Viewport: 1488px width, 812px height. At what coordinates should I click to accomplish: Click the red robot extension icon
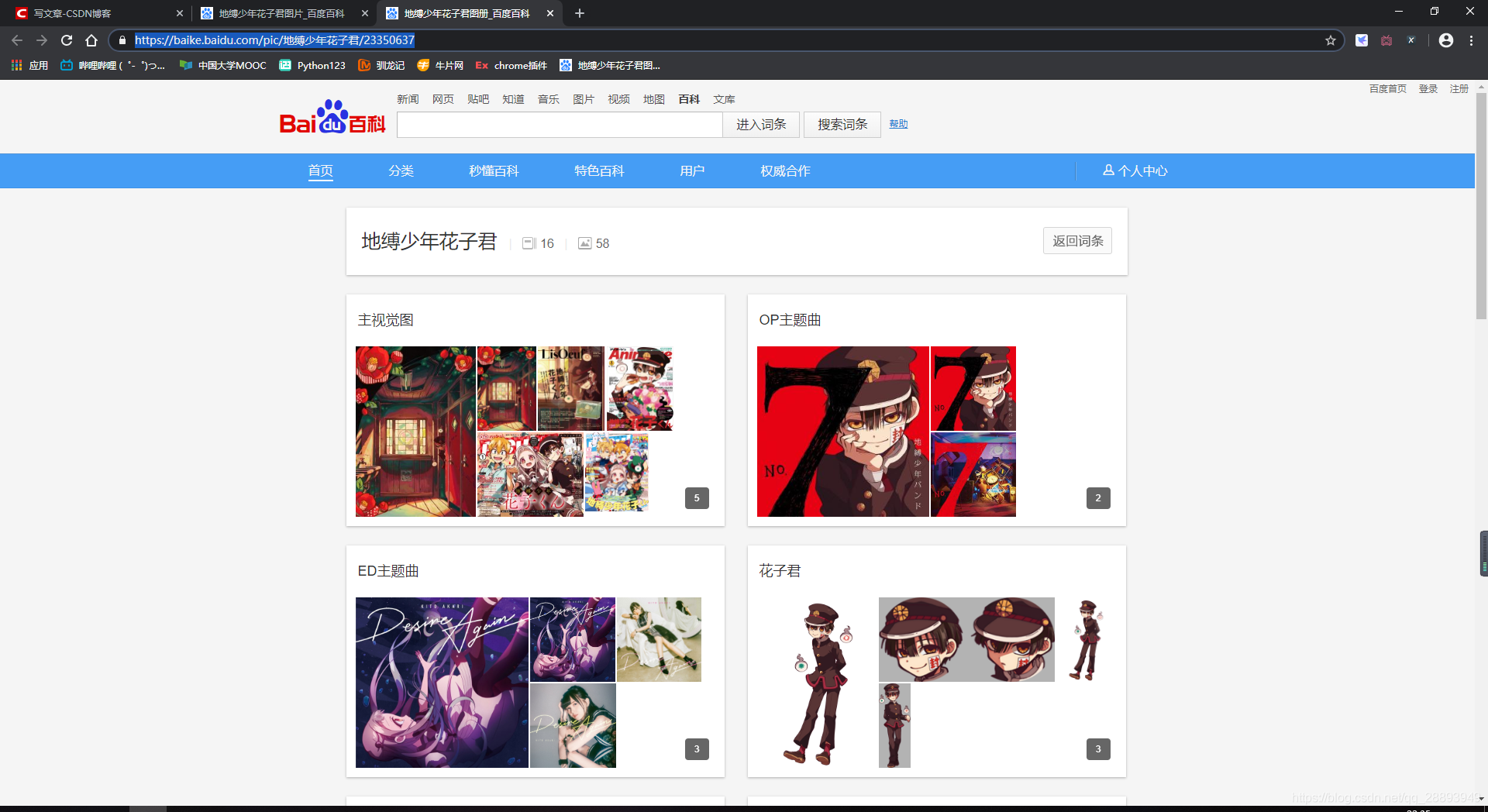1386,40
